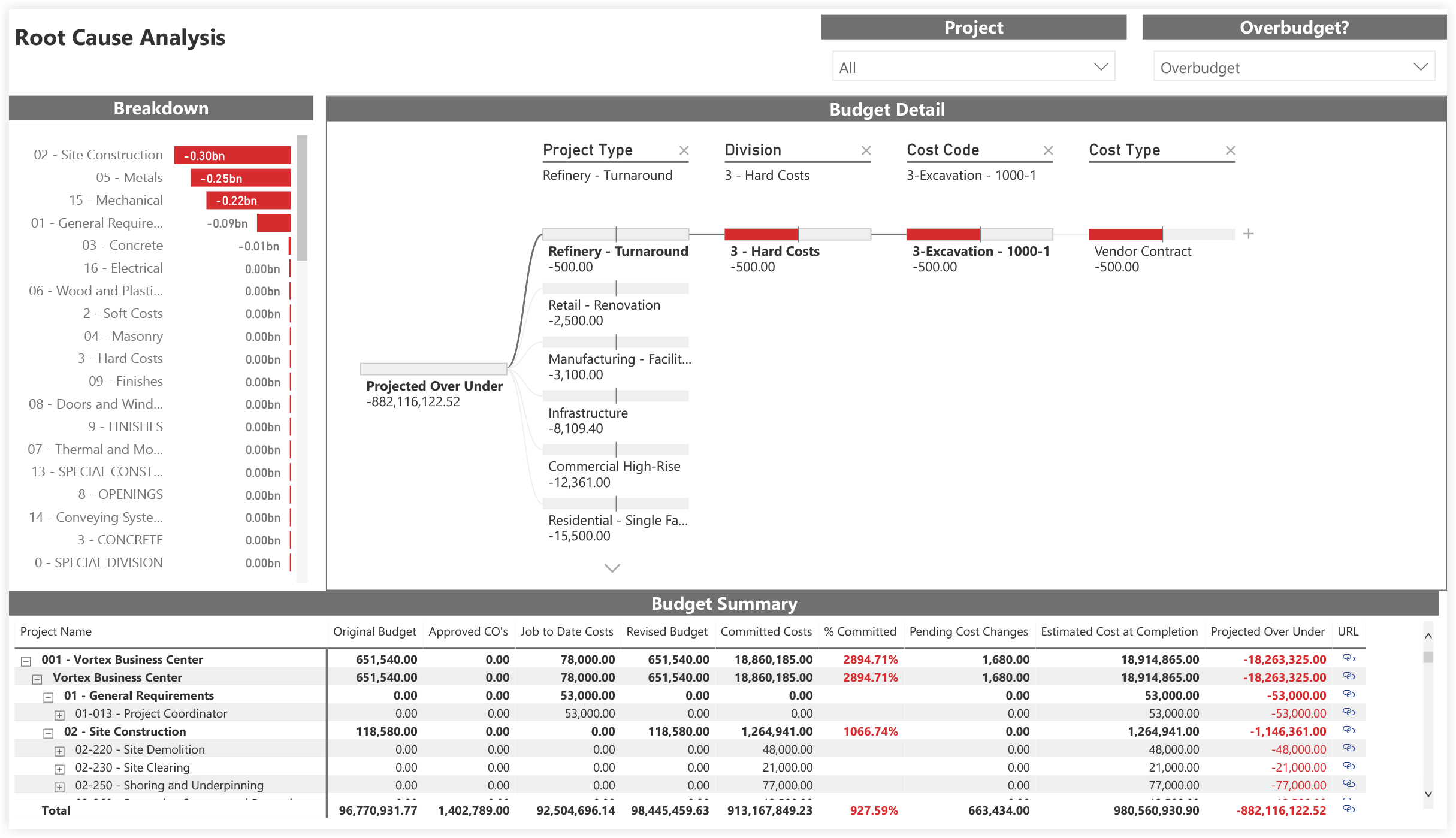Sort by the Original Budget column header
The image size is (1456, 838).
374,631
